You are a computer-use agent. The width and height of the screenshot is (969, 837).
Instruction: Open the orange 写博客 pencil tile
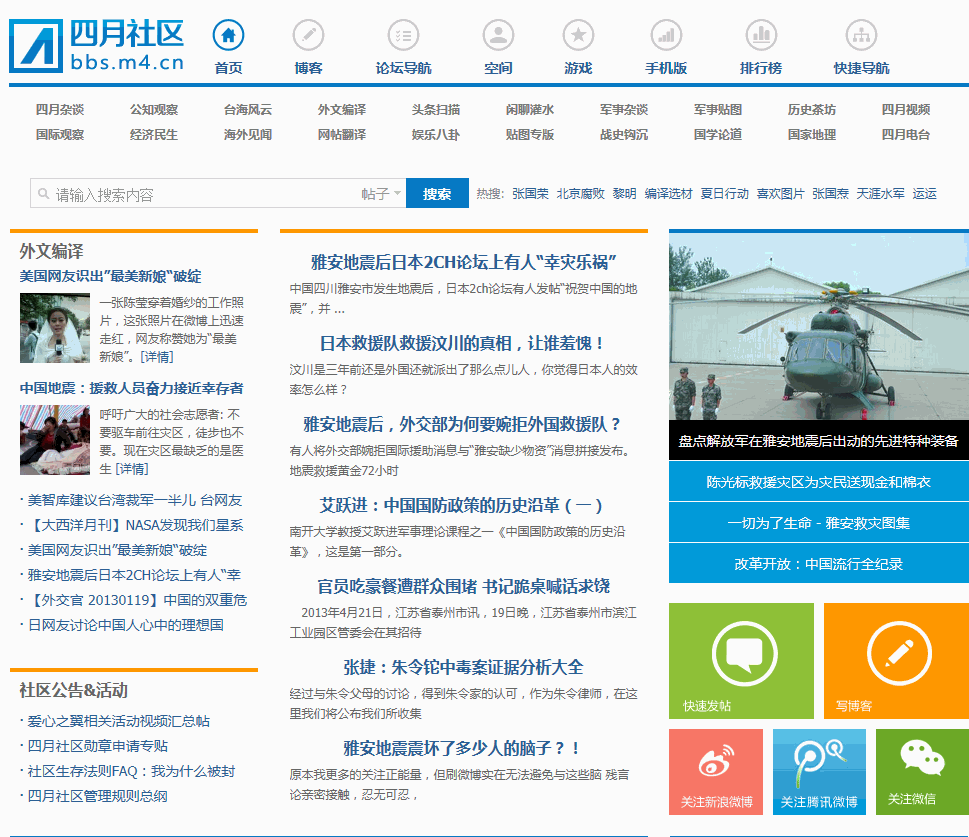coord(896,661)
